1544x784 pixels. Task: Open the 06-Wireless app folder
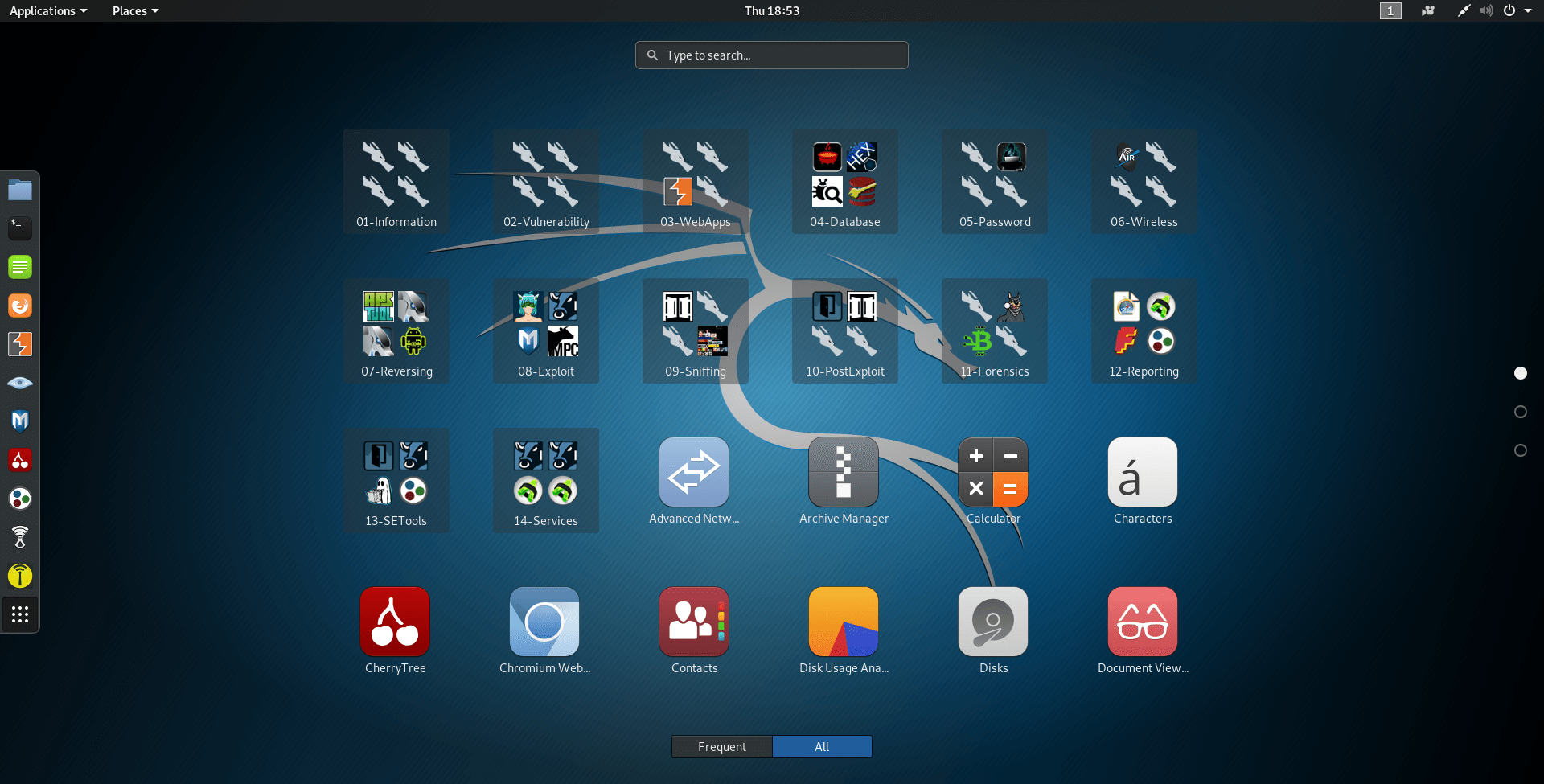(1144, 182)
